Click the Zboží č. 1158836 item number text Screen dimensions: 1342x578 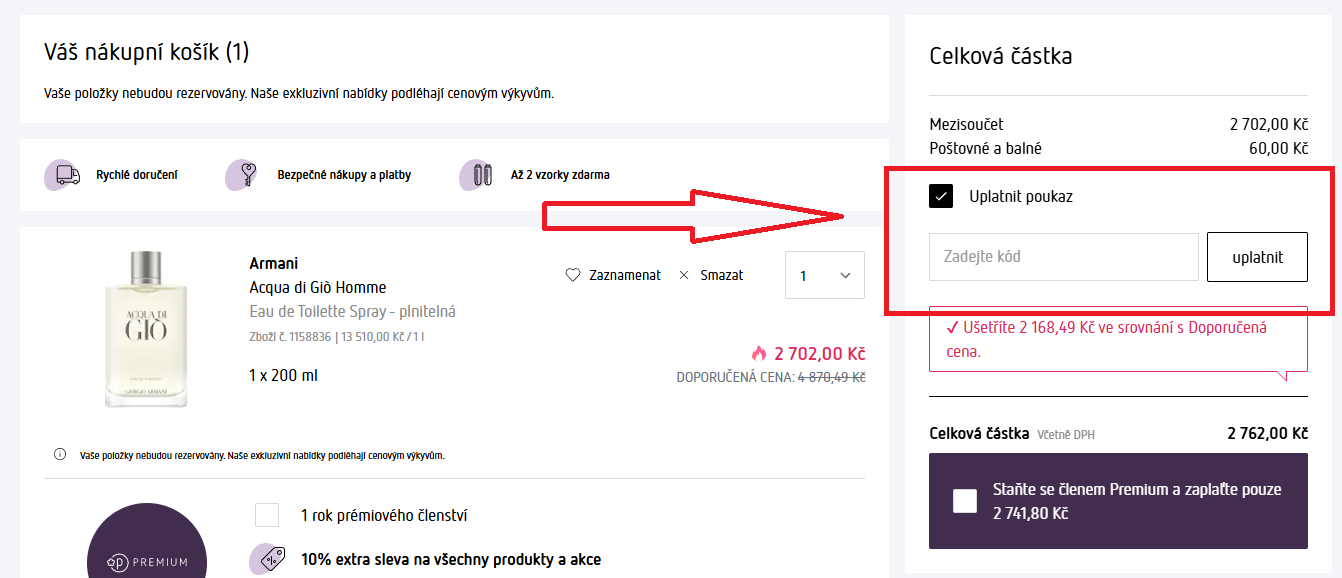(x=290, y=337)
